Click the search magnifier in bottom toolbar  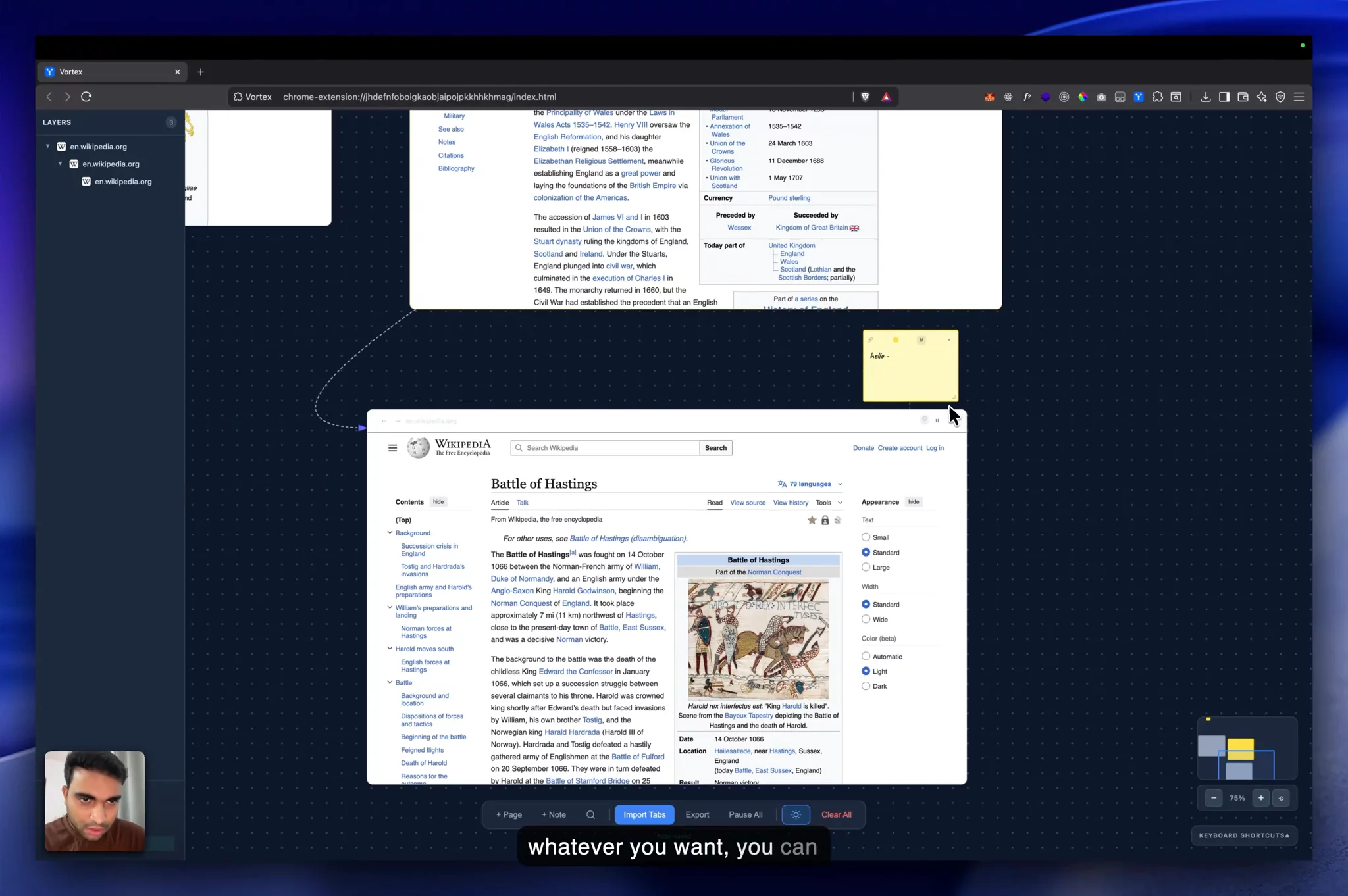[590, 814]
